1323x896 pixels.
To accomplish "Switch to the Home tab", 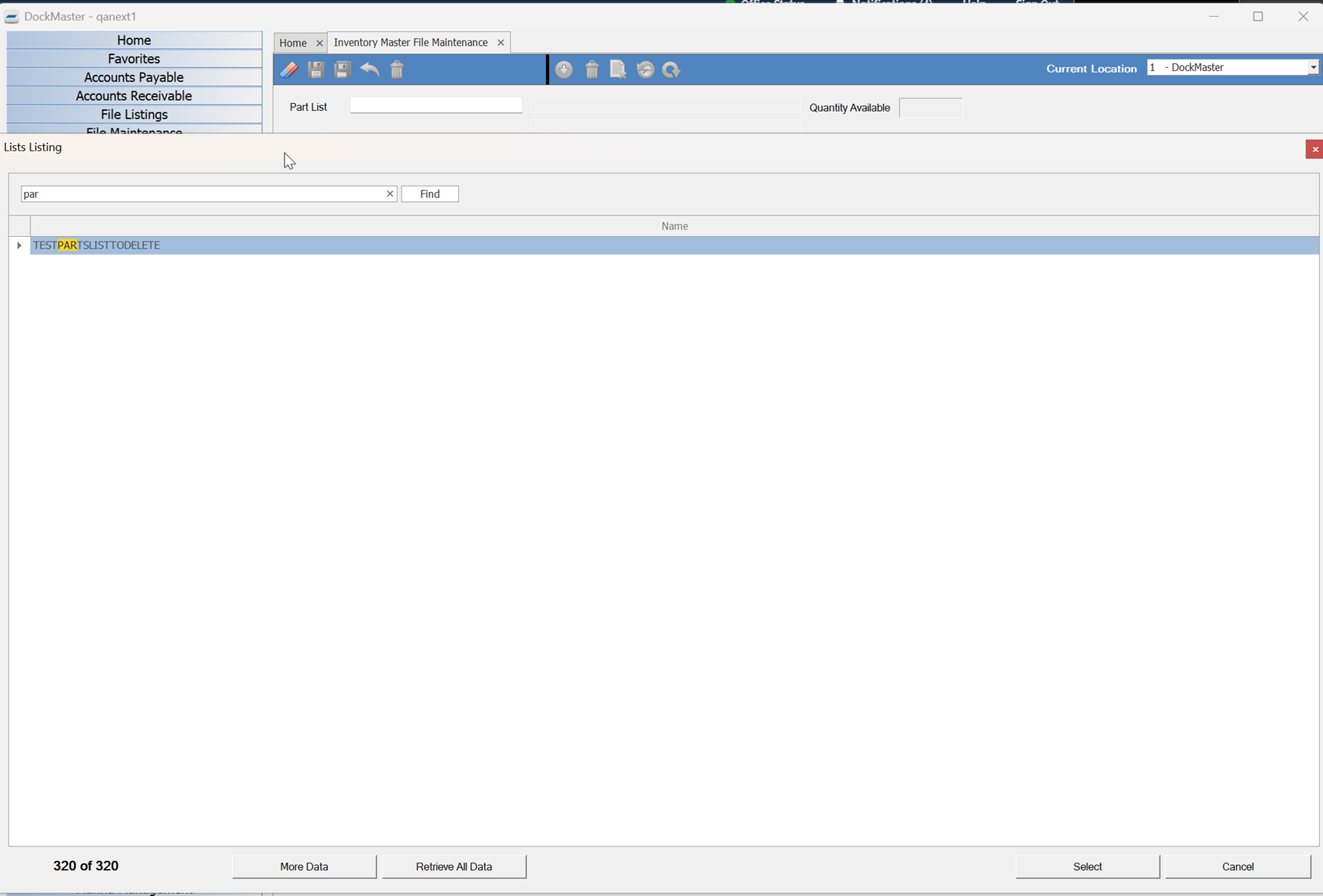I will click(x=293, y=43).
